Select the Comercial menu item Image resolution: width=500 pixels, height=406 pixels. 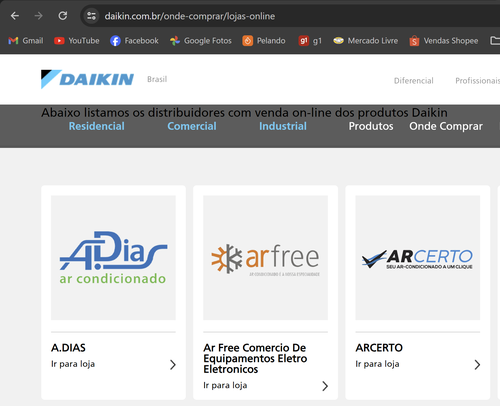[x=192, y=126]
